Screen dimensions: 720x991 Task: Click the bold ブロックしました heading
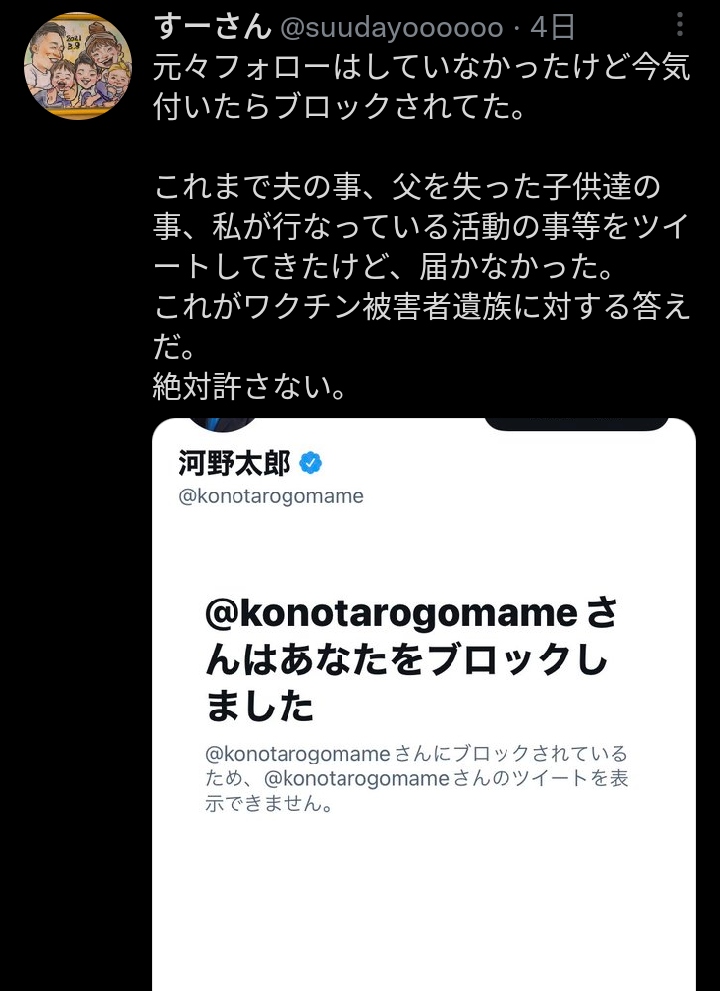click(412, 660)
